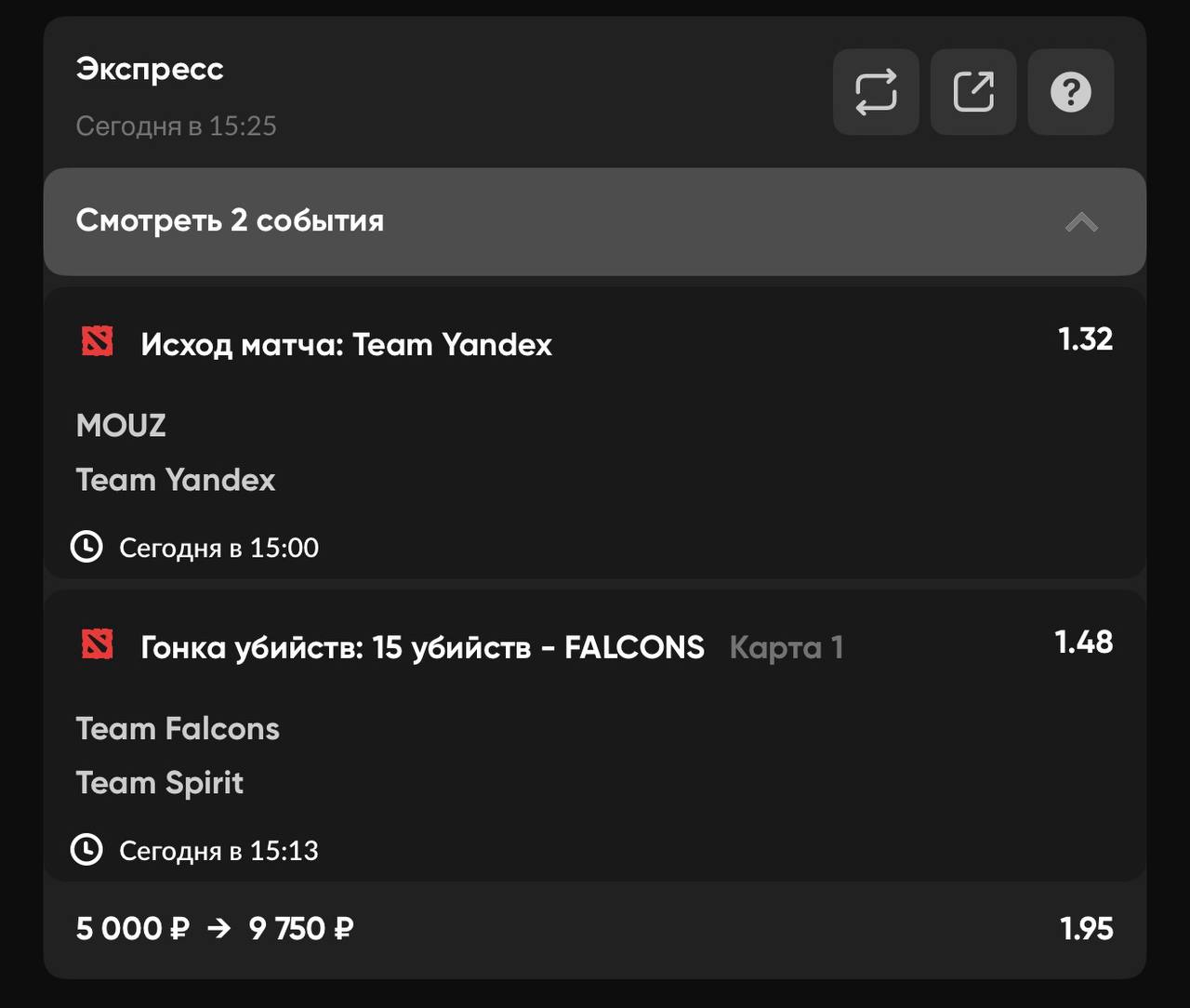Click the arrow between stake and payout
The width and height of the screenshot is (1190, 1008).
218,928
